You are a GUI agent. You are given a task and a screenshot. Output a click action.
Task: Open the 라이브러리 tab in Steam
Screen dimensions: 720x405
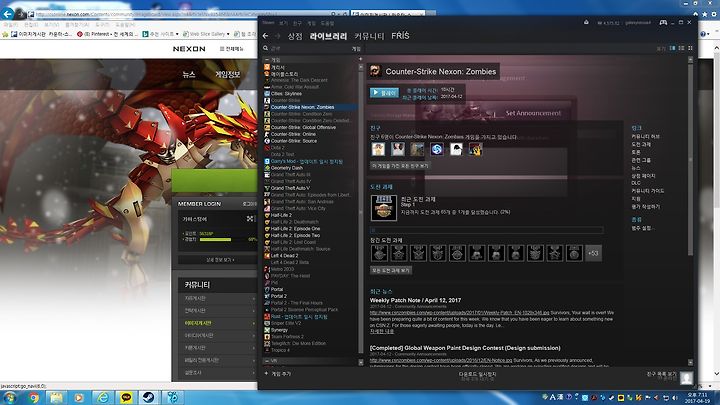[328, 36]
